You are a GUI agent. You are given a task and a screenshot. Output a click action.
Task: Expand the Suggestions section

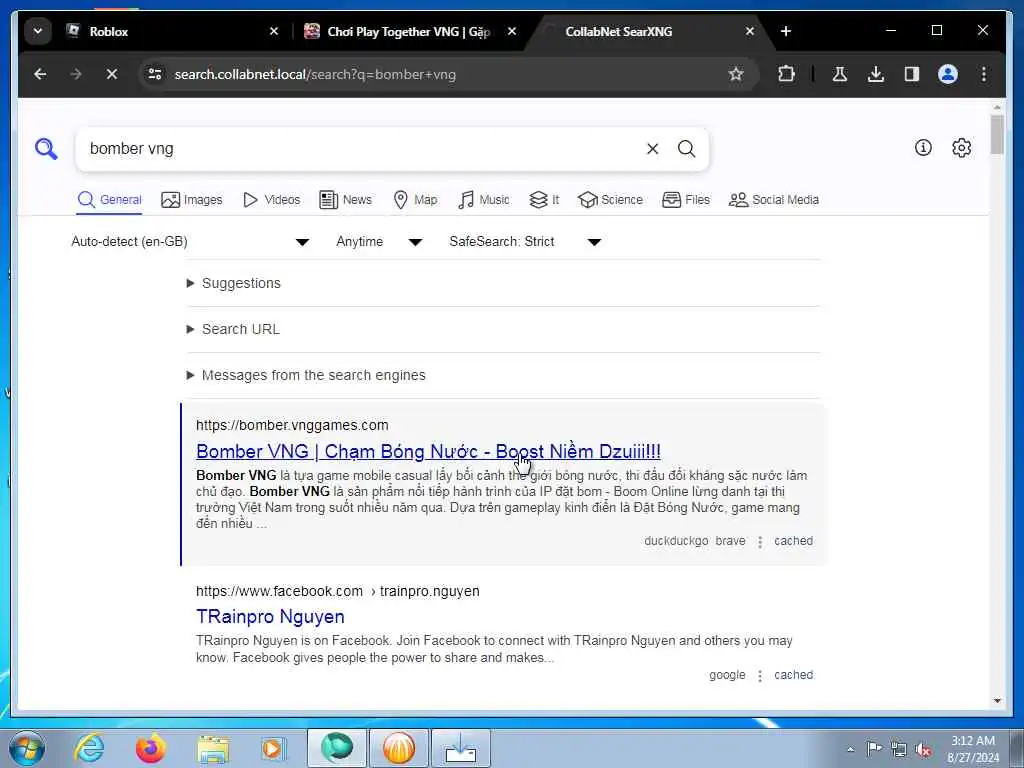[x=234, y=283]
